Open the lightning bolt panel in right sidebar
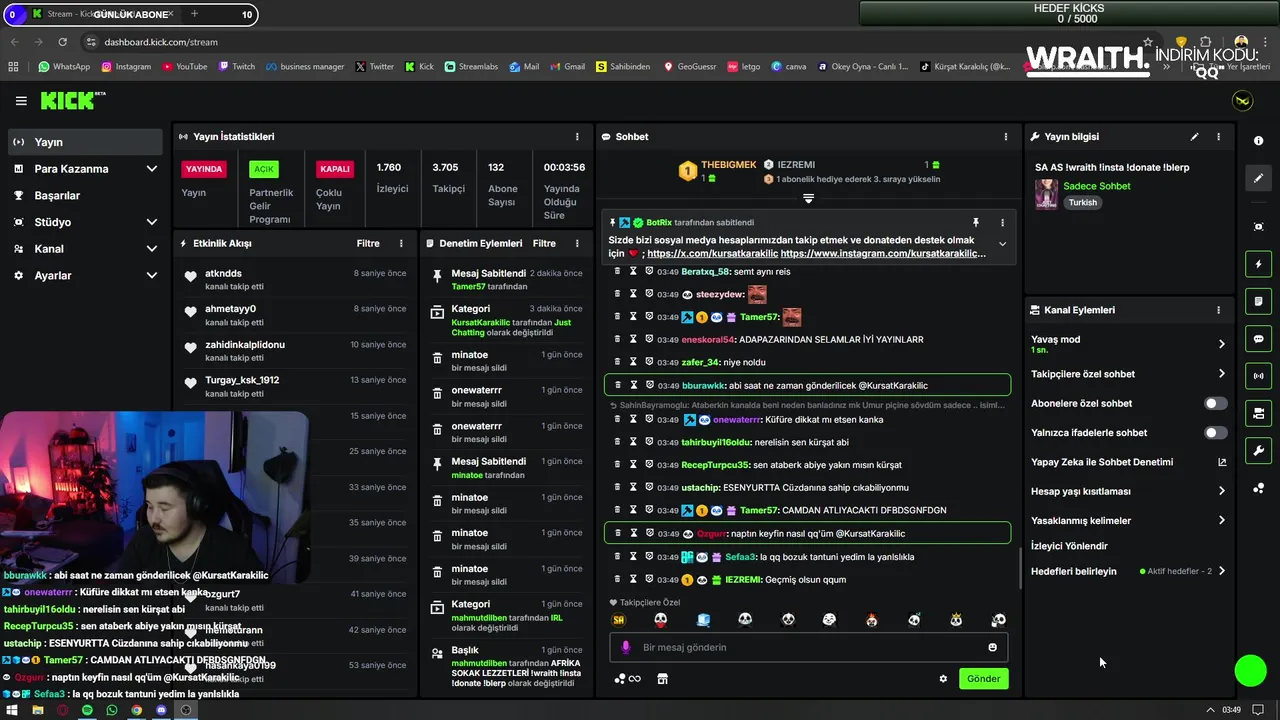 point(1258,264)
